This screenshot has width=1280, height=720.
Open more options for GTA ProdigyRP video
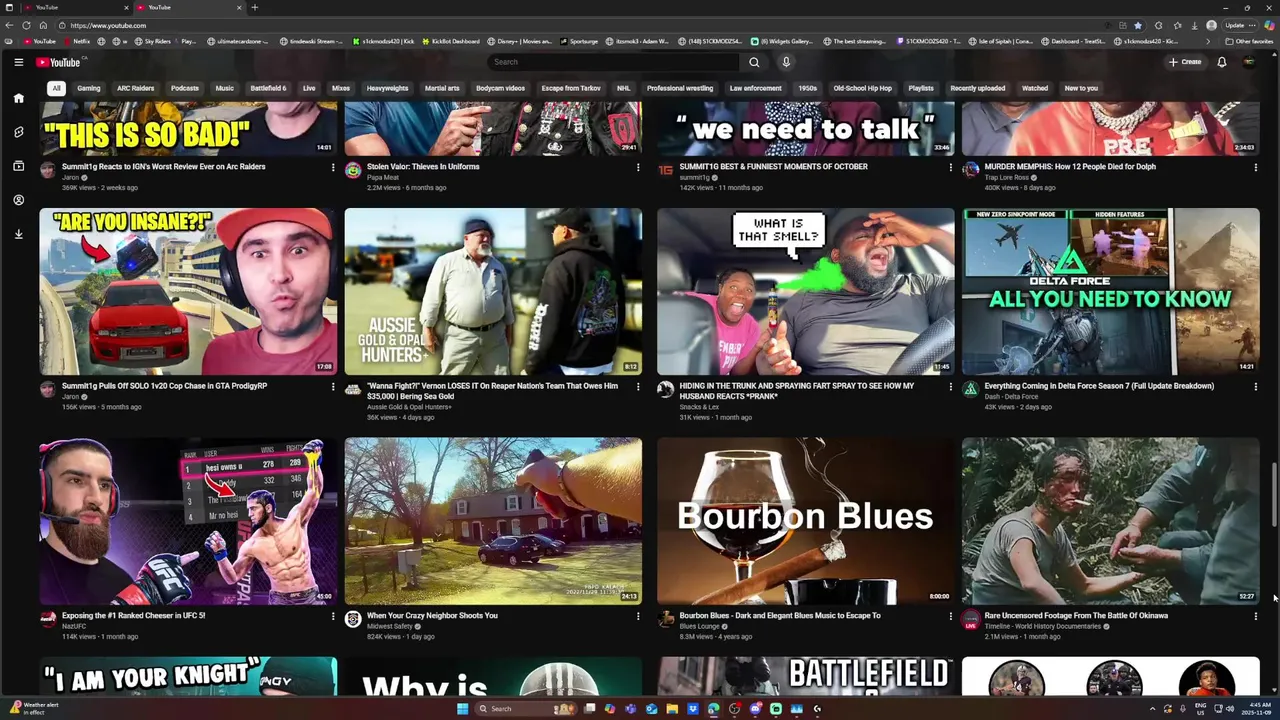[x=333, y=386]
